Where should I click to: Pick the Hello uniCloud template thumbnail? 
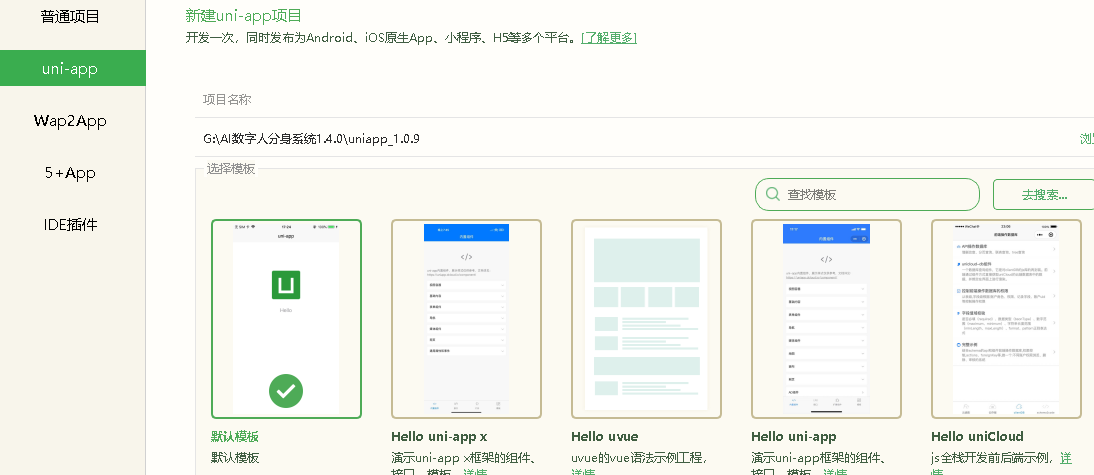(1005, 318)
